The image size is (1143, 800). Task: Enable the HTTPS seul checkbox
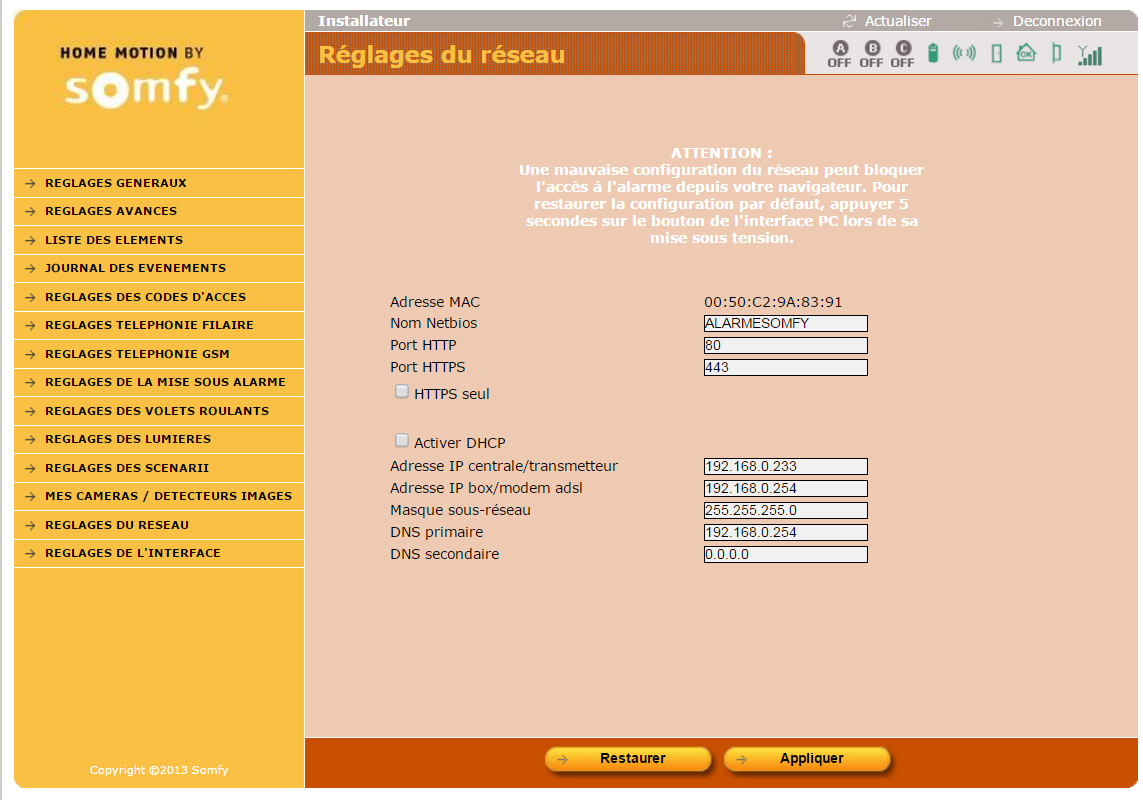click(402, 392)
